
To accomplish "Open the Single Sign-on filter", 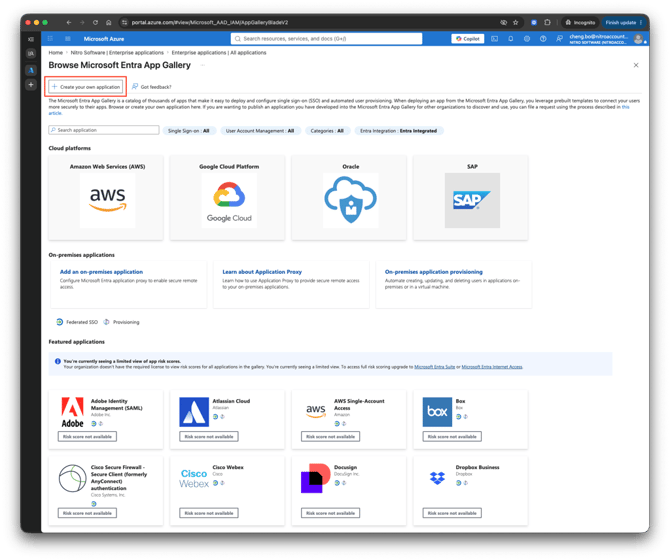I will point(189,131).
